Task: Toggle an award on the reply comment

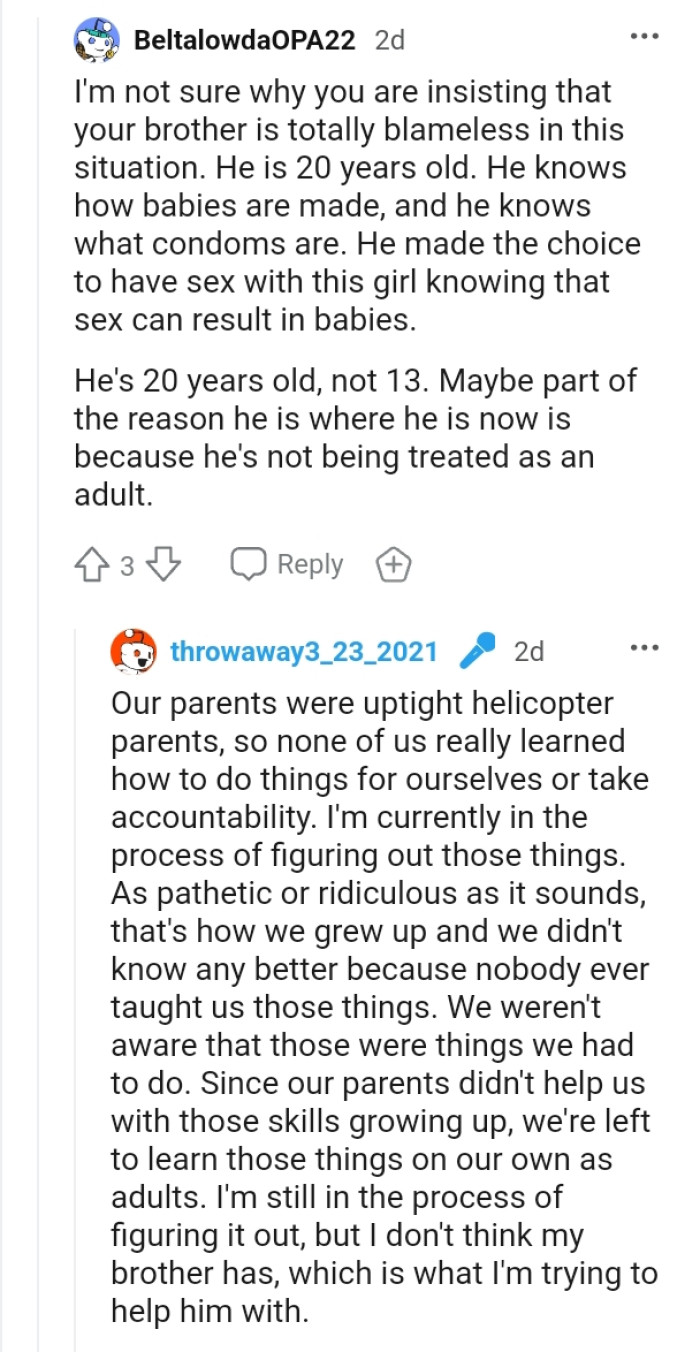Action: click(393, 564)
